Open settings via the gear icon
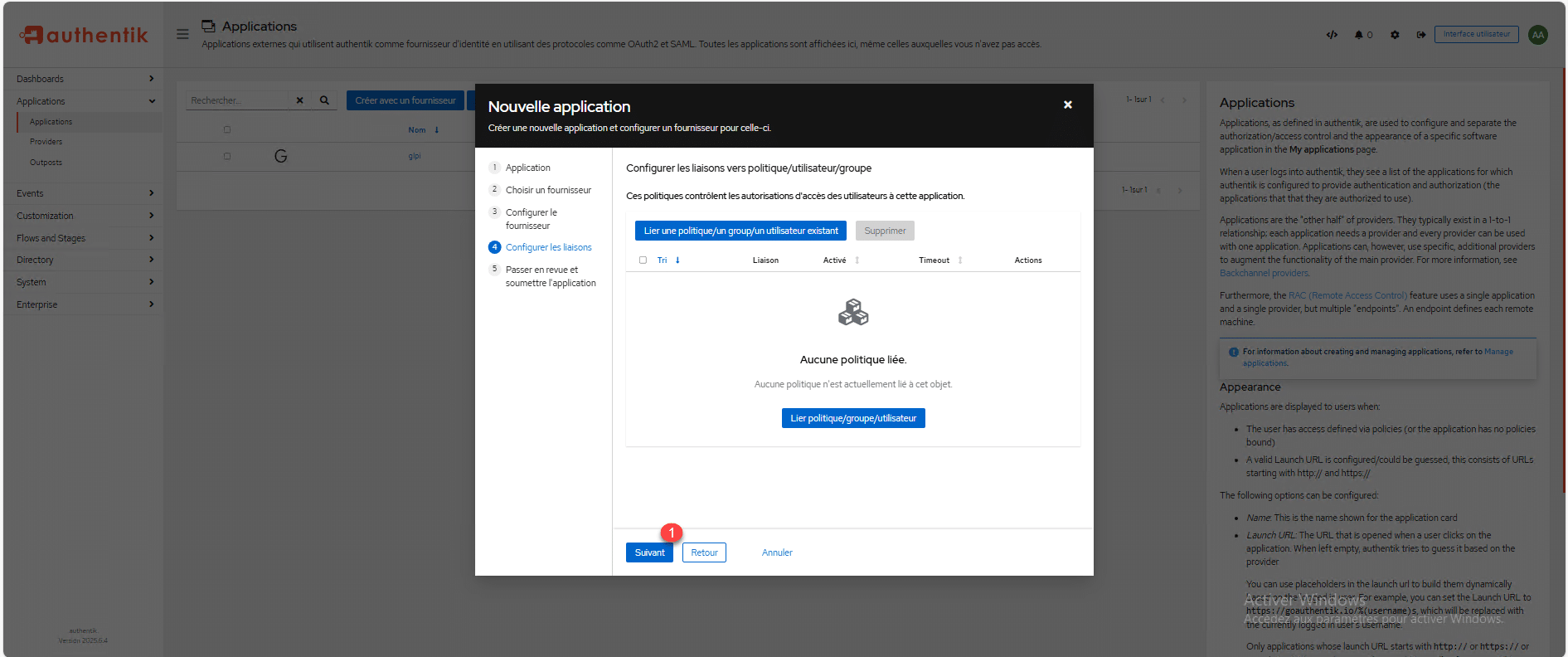Image resolution: width=1568 pixels, height=657 pixels. (x=1395, y=35)
